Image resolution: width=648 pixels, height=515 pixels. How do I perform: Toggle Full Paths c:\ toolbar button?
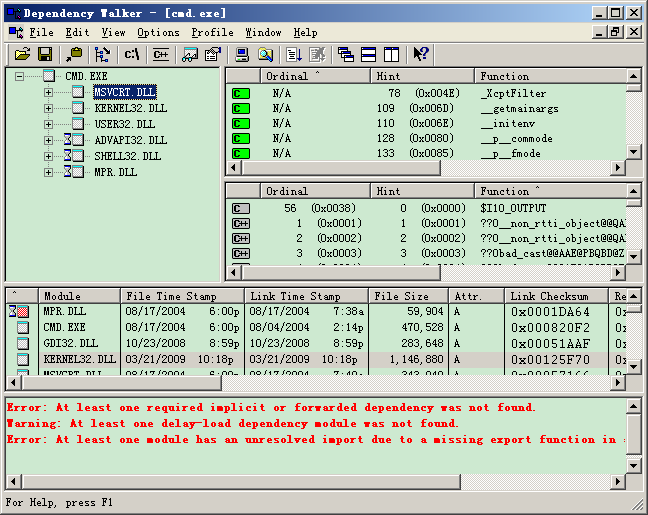click(132, 54)
